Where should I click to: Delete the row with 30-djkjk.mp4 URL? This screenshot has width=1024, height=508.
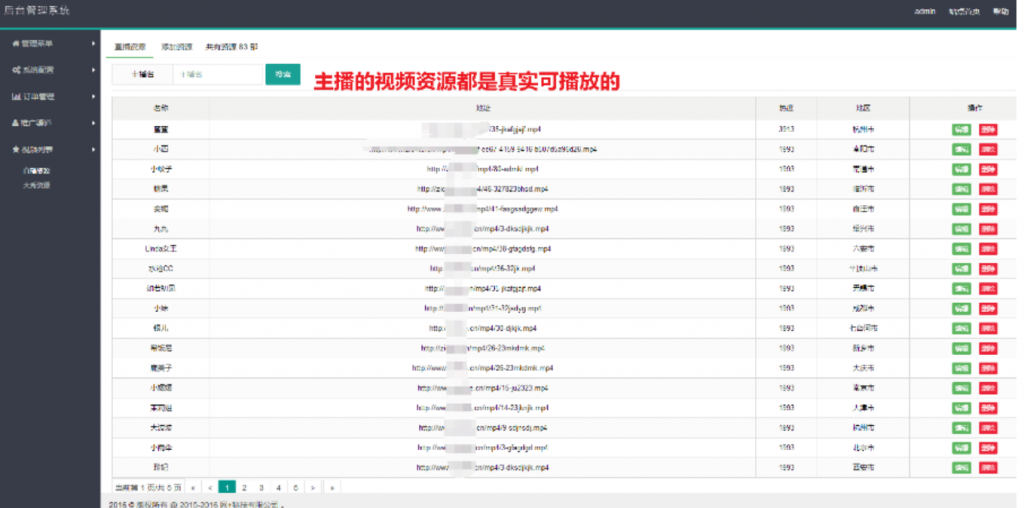(988, 328)
